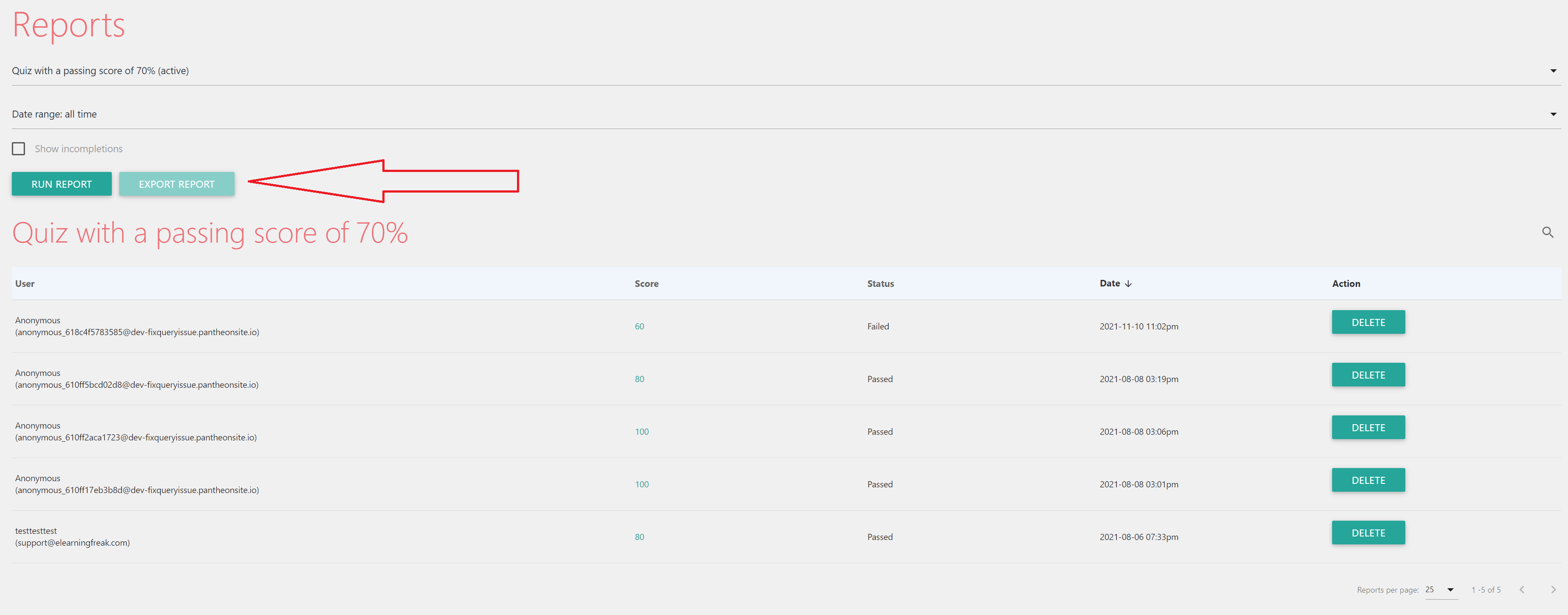Open the report search magnifier icon
This screenshot has width=1568, height=615.
tap(1548, 232)
